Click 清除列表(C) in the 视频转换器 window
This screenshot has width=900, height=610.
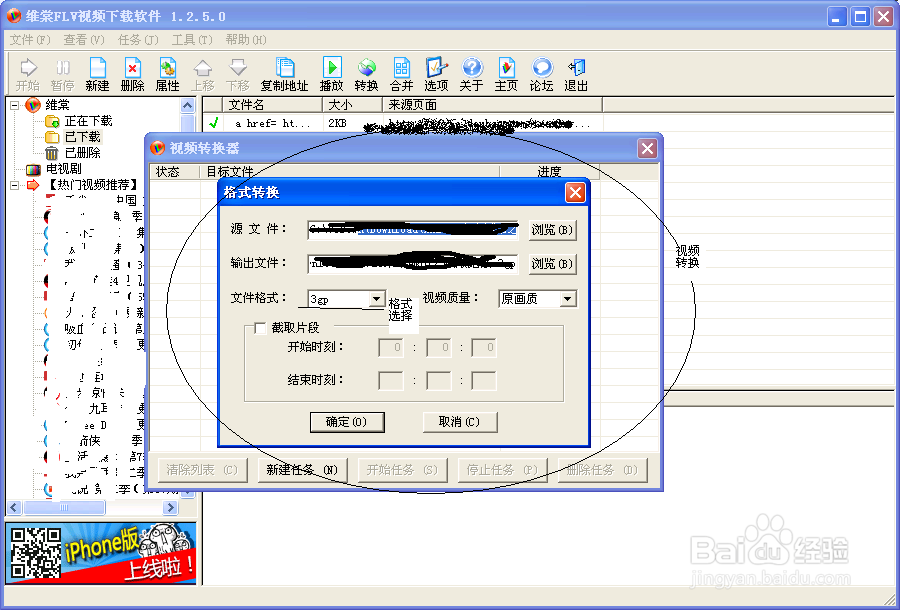[x=203, y=470]
